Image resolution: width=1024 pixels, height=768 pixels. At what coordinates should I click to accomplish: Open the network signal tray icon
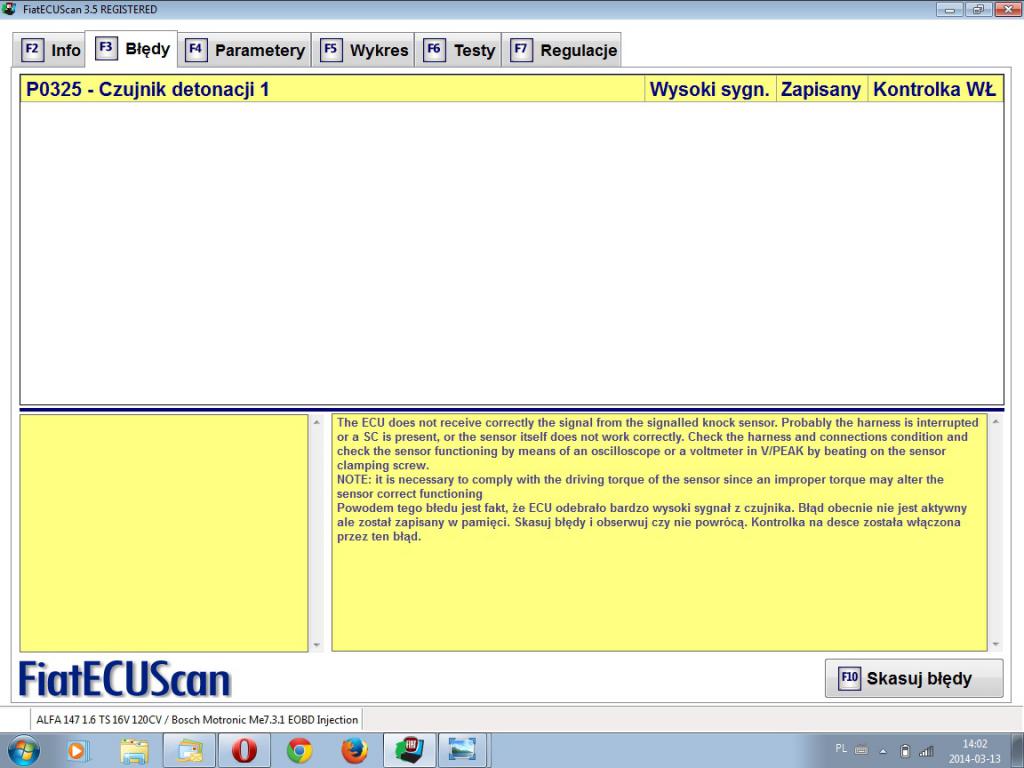pos(926,751)
